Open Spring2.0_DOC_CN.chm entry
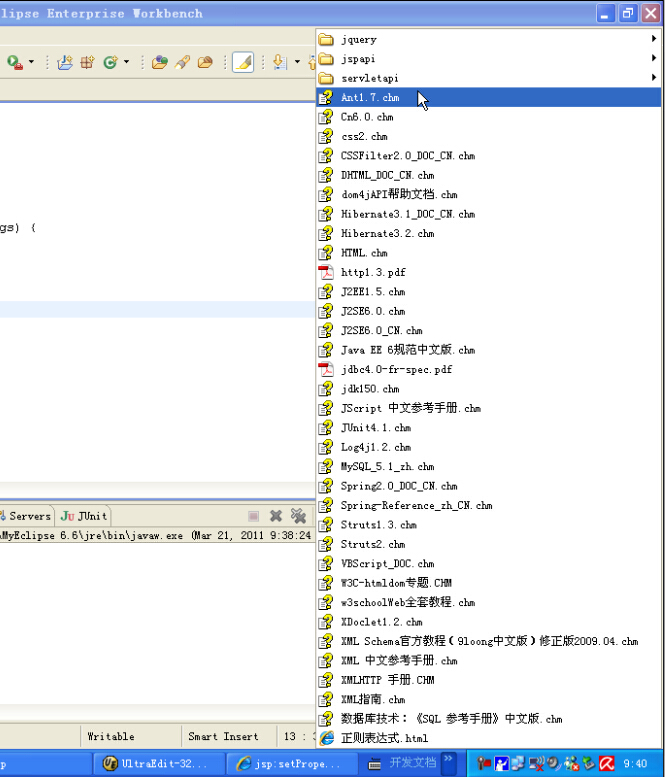 489,486
